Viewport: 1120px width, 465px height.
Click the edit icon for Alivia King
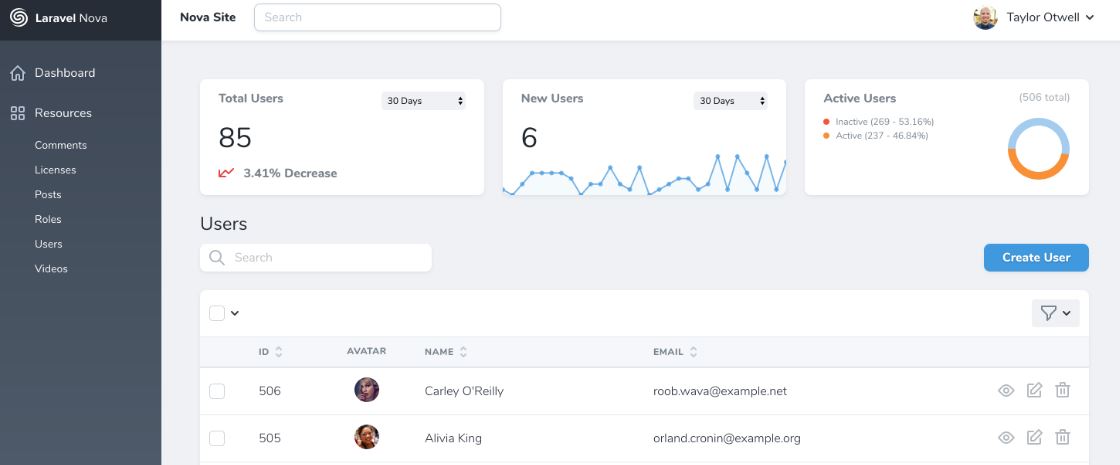pos(1034,437)
